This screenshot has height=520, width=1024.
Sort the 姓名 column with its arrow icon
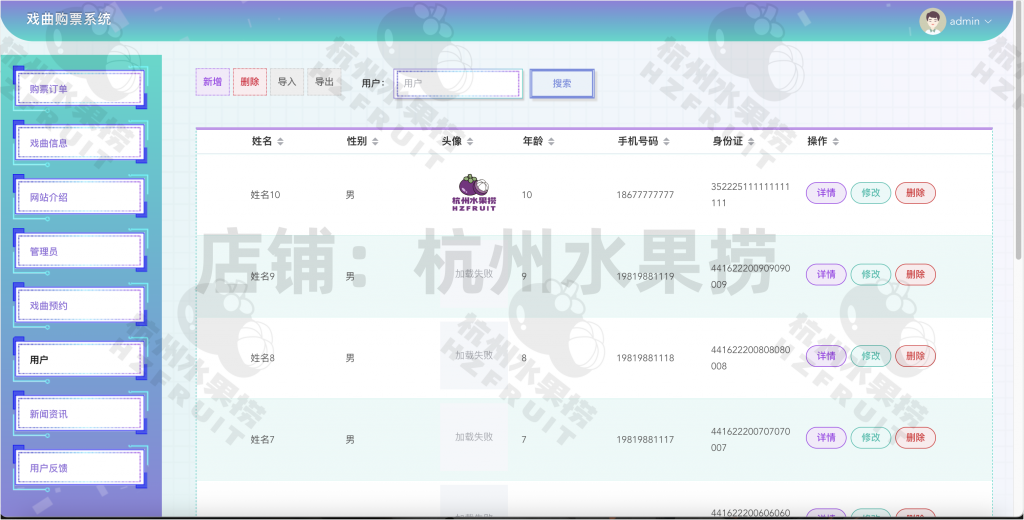click(x=280, y=141)
